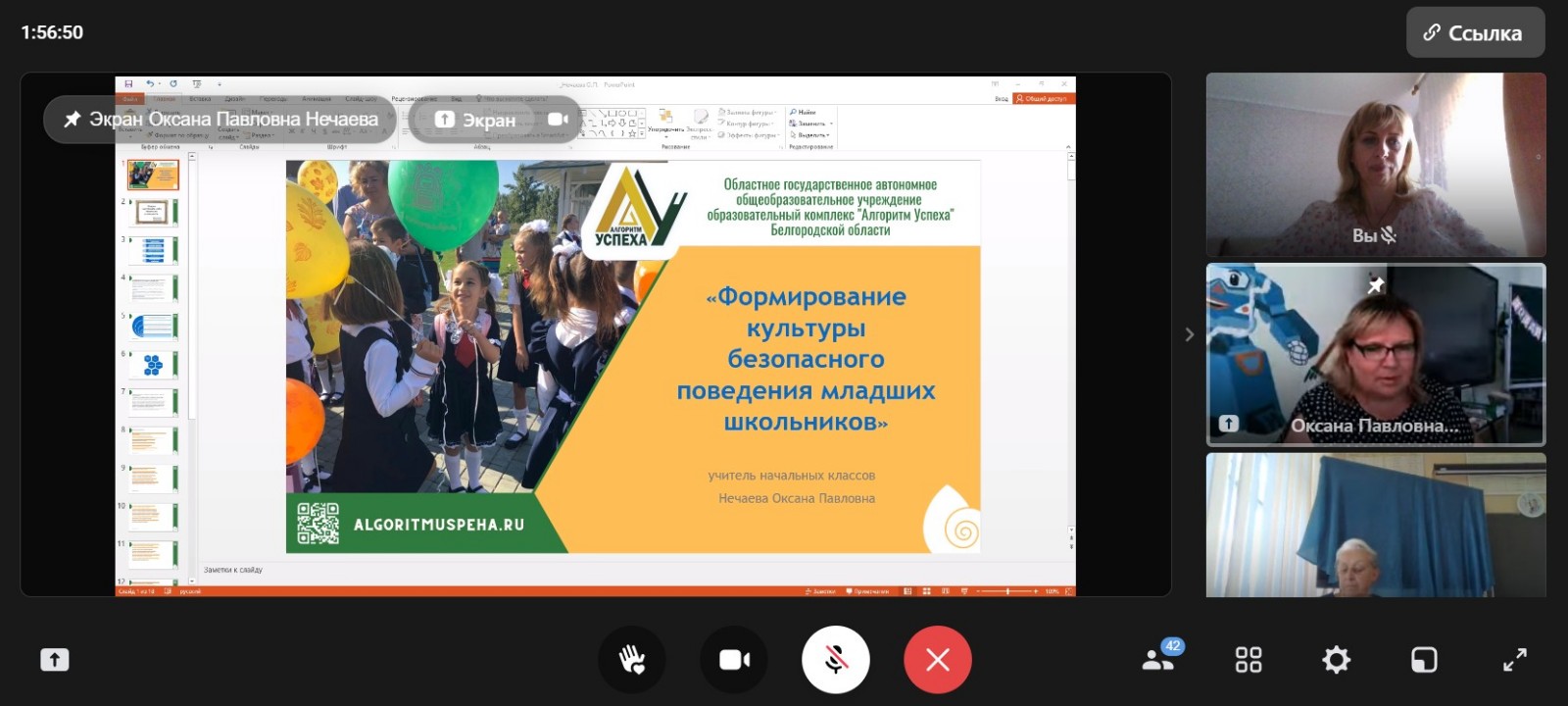This screenshot has width=1568, height=706.
Task: Open conference settings gear icon
Action: pyautogui.click(x=1337, y=660)
